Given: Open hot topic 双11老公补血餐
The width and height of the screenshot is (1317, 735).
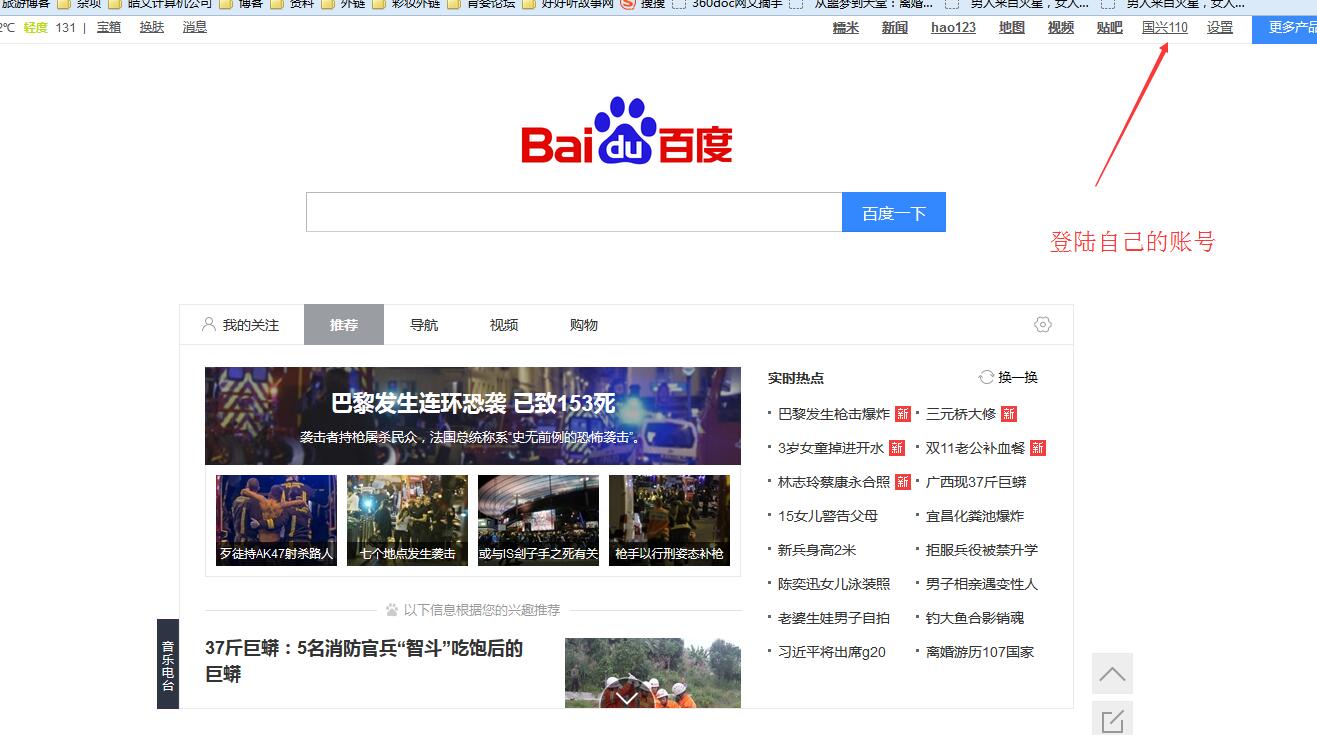Looking at the screenshot, I should click(x=976, y=448).
